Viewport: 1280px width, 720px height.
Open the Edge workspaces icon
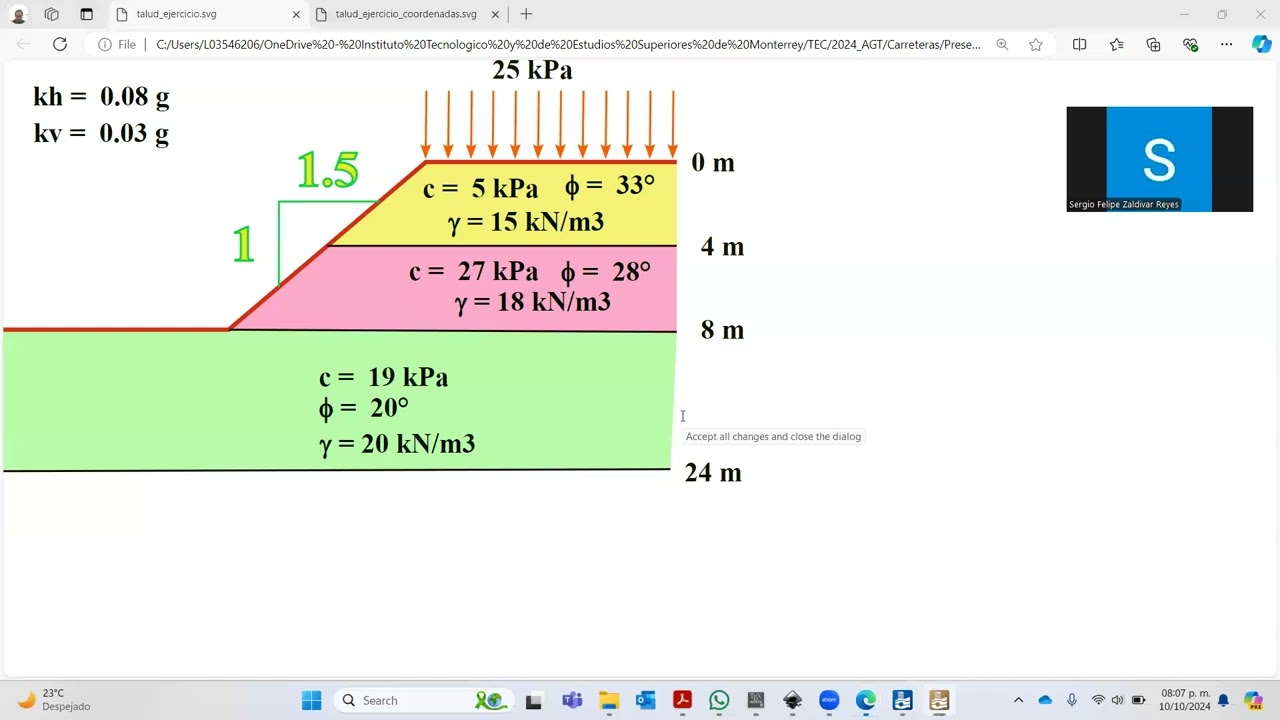pyautogui.click(x=52, y=15)
